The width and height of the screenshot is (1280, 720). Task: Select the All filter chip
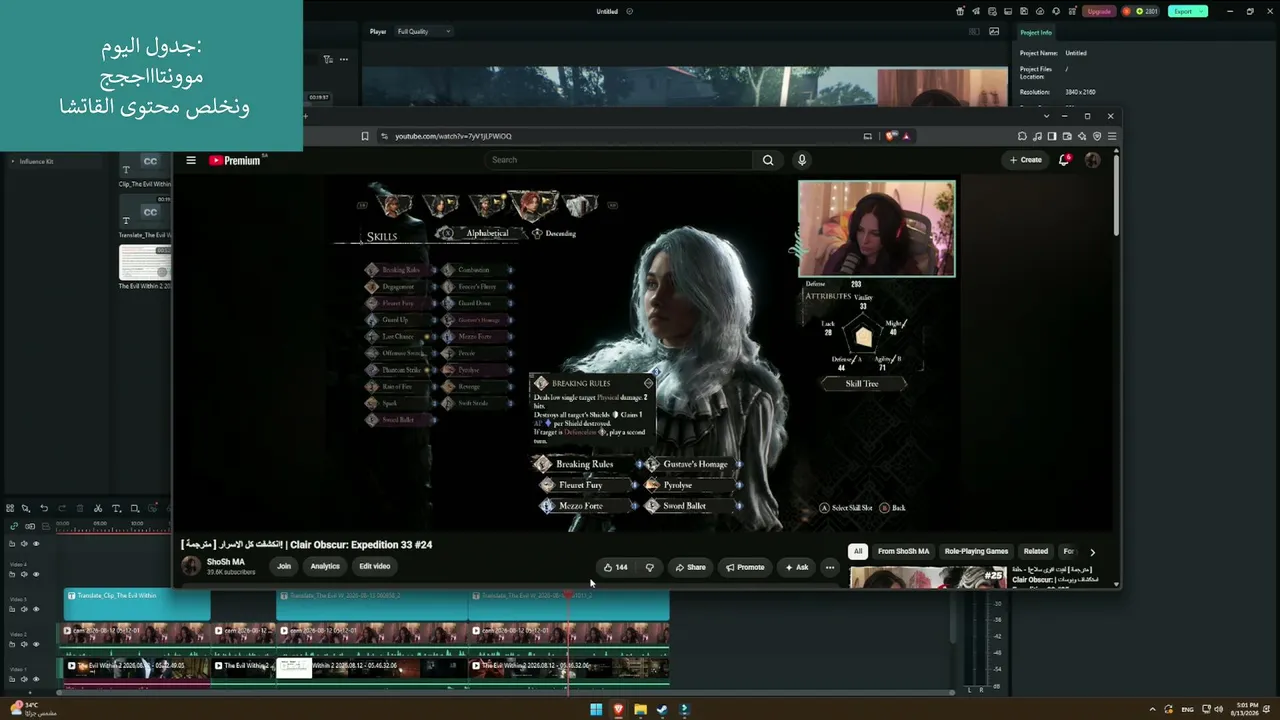click(857, 551)
